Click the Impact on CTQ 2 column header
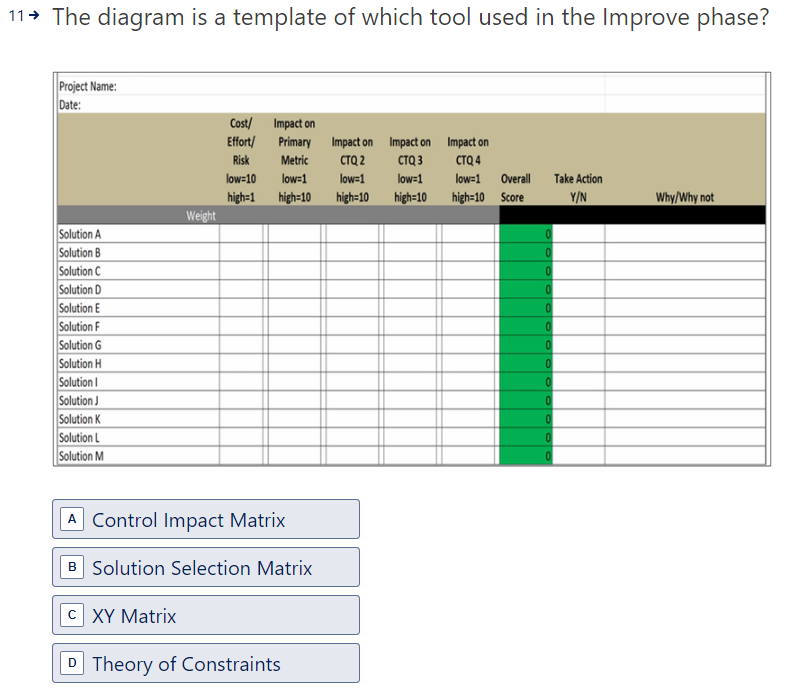Screen dimensions: 807x689 tap(352, 160)
